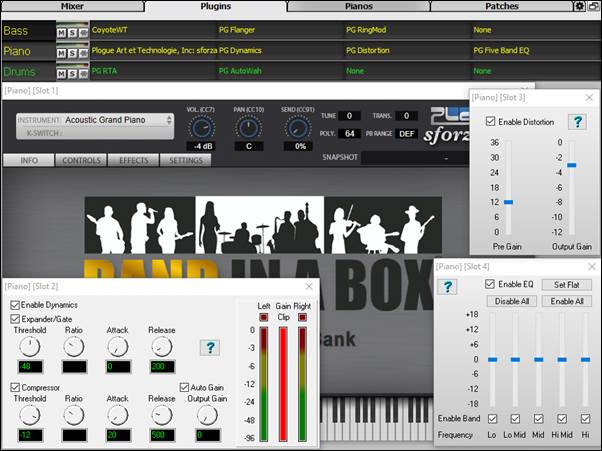Open Bass PG Flanger plugin slot
The height and width of the screenshot is (451, 602).
tap(280, 30)
